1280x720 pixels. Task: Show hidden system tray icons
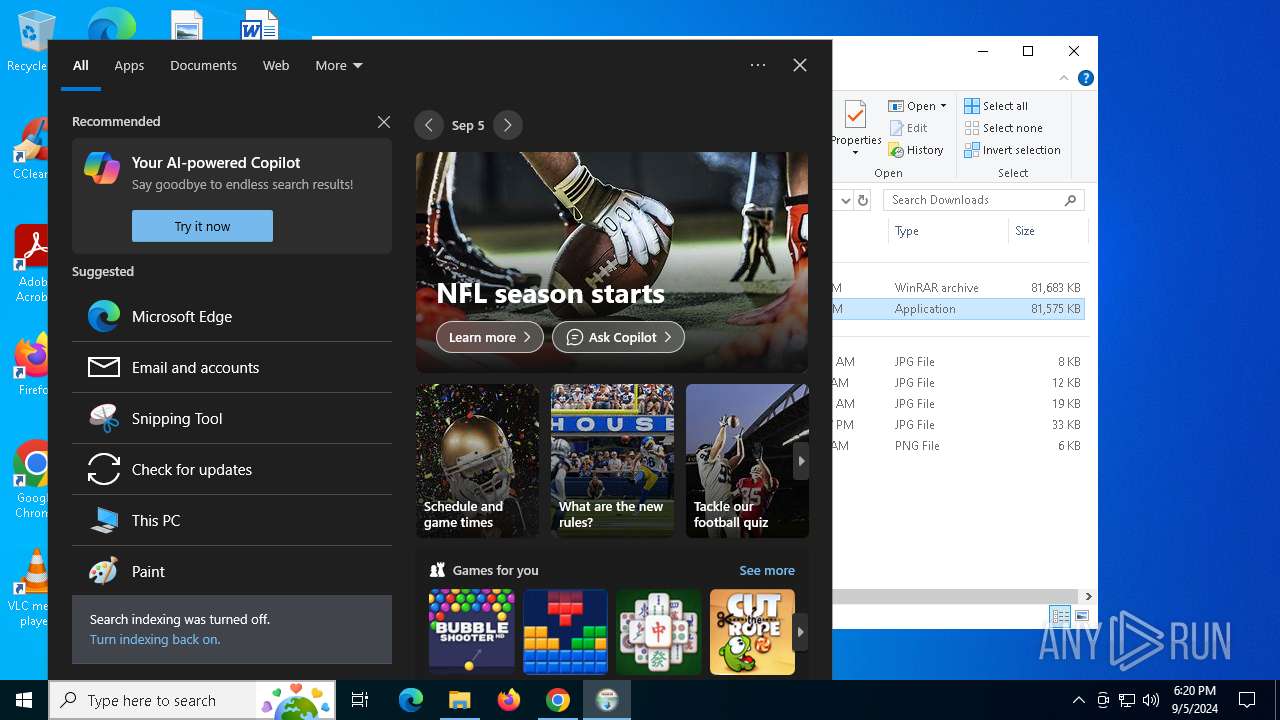point(1078,700)
